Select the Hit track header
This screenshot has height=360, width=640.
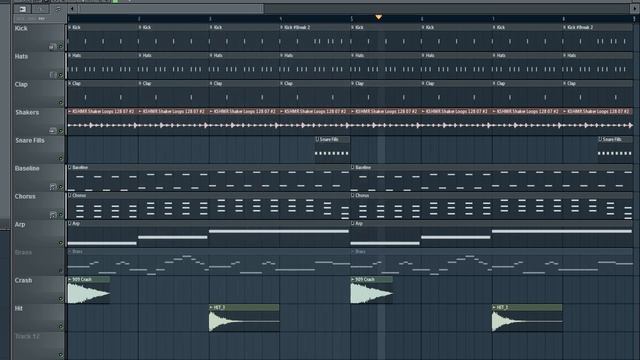(x=38, y=317)
